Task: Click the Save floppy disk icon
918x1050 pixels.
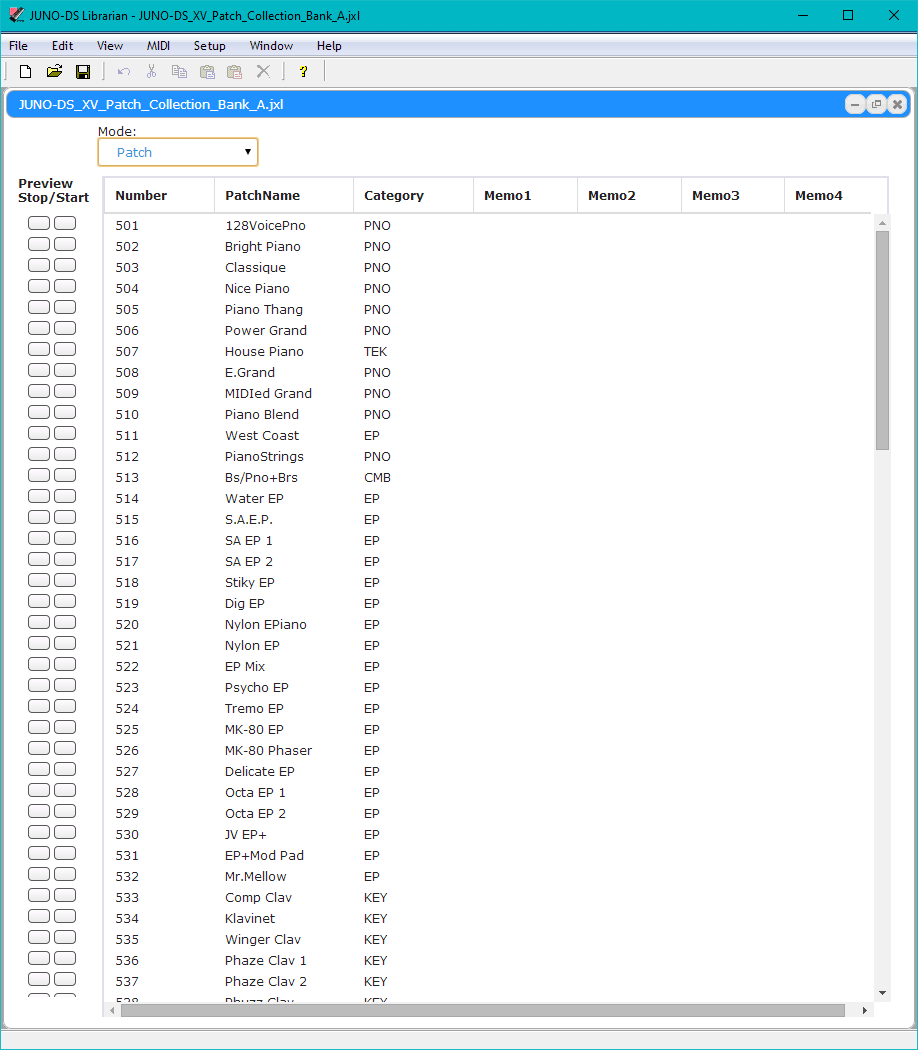Action: pyautogui.click(x=83, y=71)
